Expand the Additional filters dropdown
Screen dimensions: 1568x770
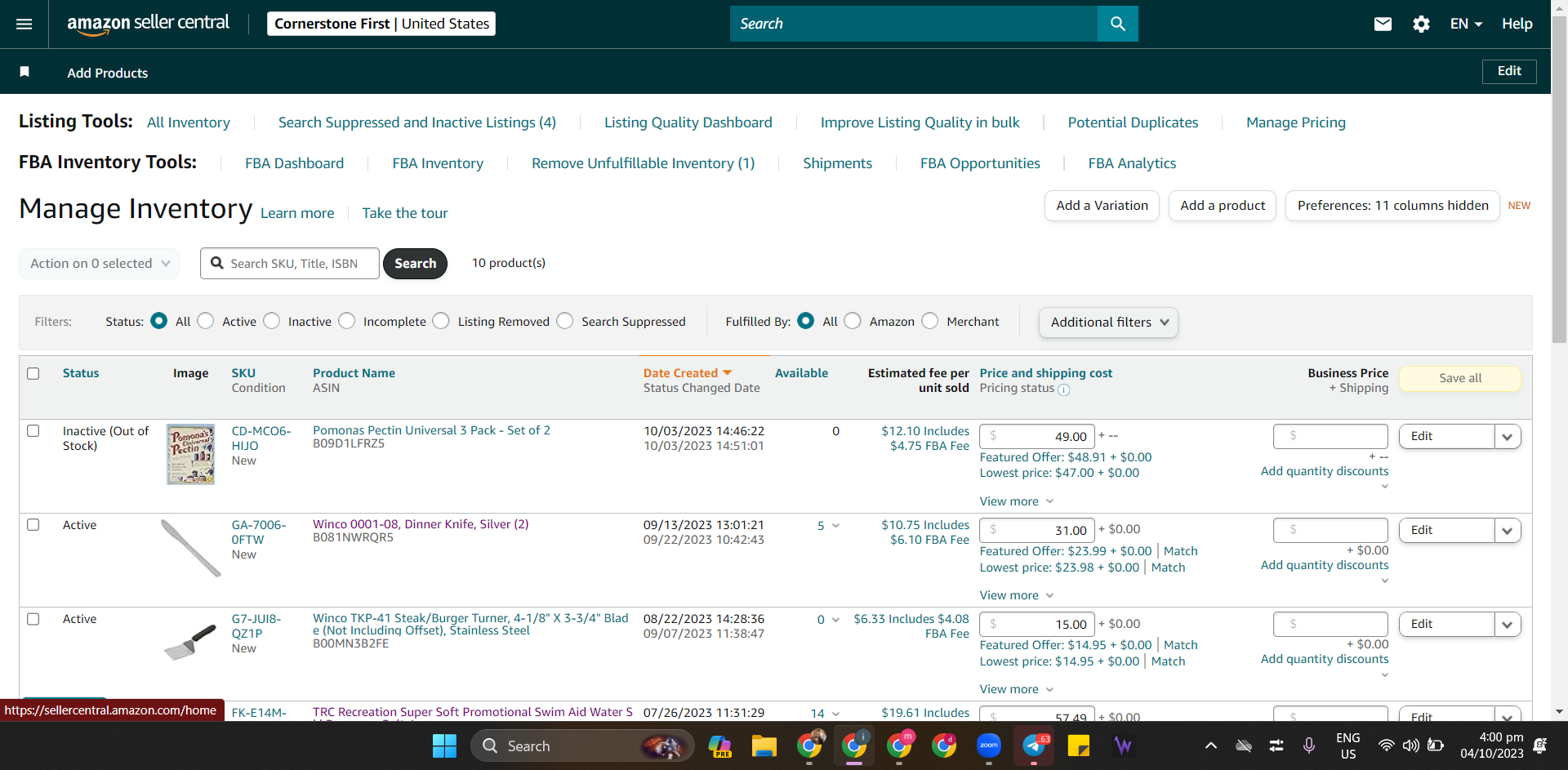tap(1108, 322)
